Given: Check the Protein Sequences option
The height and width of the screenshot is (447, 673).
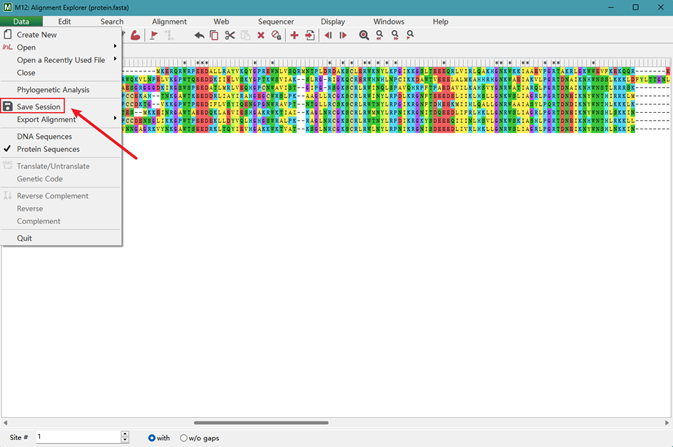Looking at the screenshot, I should [x=48, y=149].
